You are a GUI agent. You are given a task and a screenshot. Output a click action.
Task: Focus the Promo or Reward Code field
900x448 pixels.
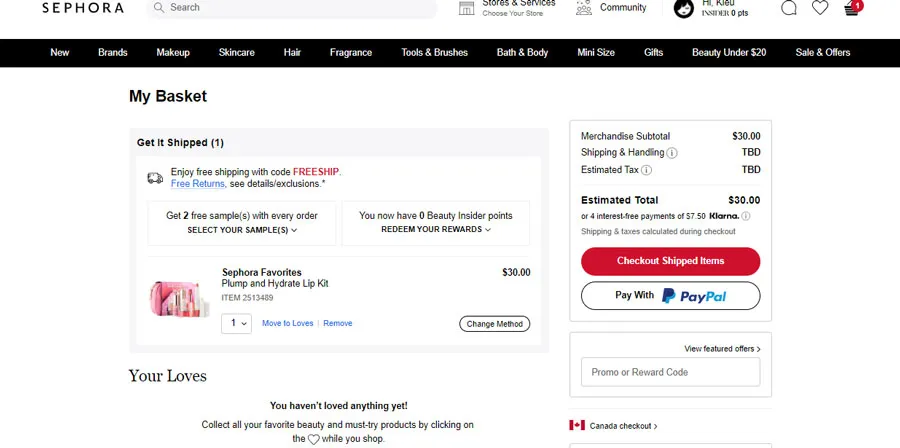pos(670,372)
